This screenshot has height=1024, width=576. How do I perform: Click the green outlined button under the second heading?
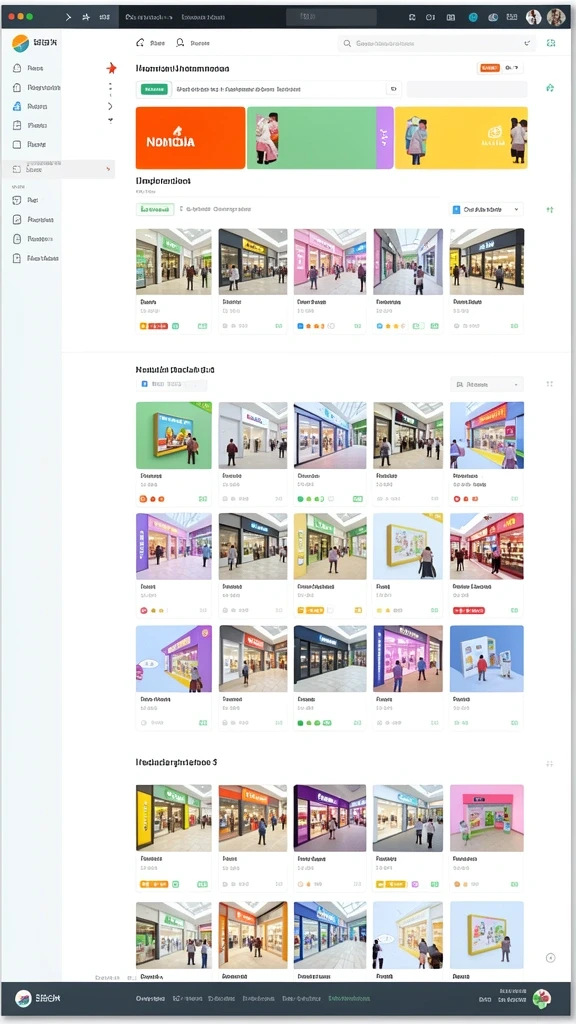(x=155, y=210)
